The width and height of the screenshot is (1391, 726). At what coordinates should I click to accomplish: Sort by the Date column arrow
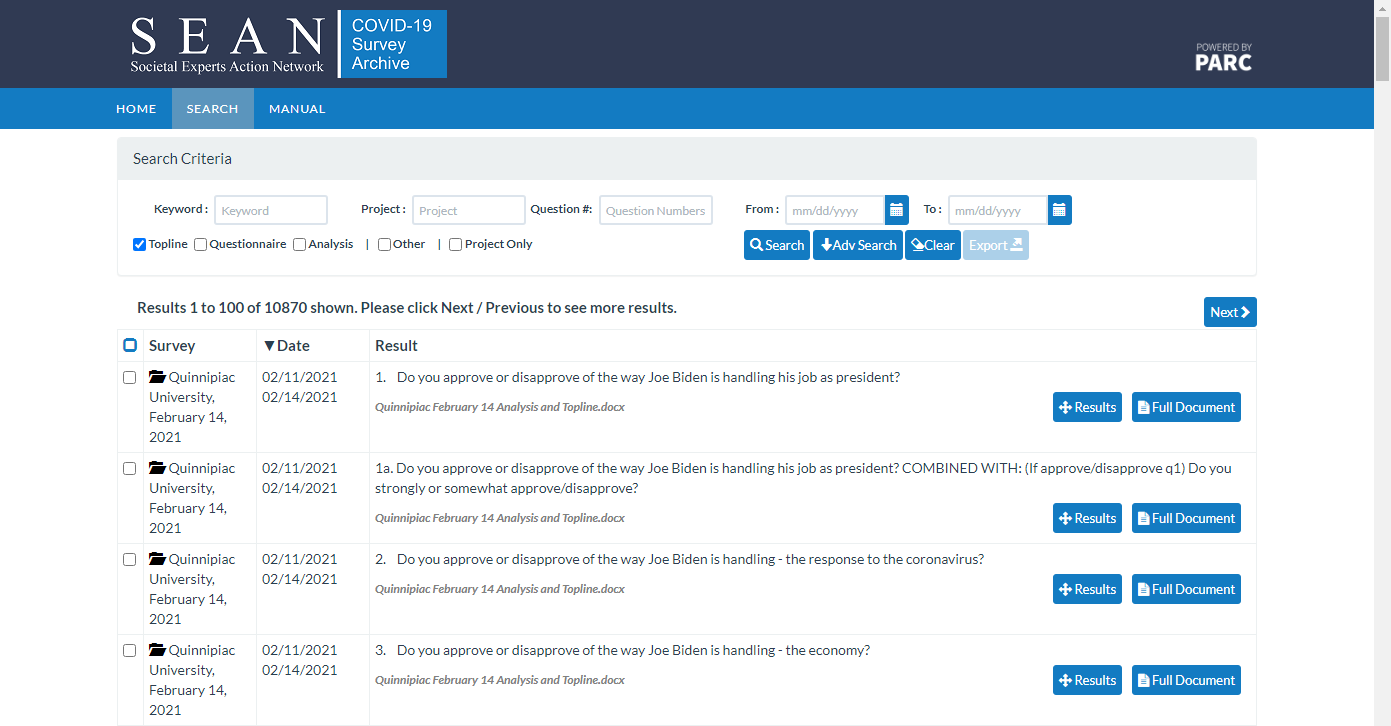click(269, 346)
